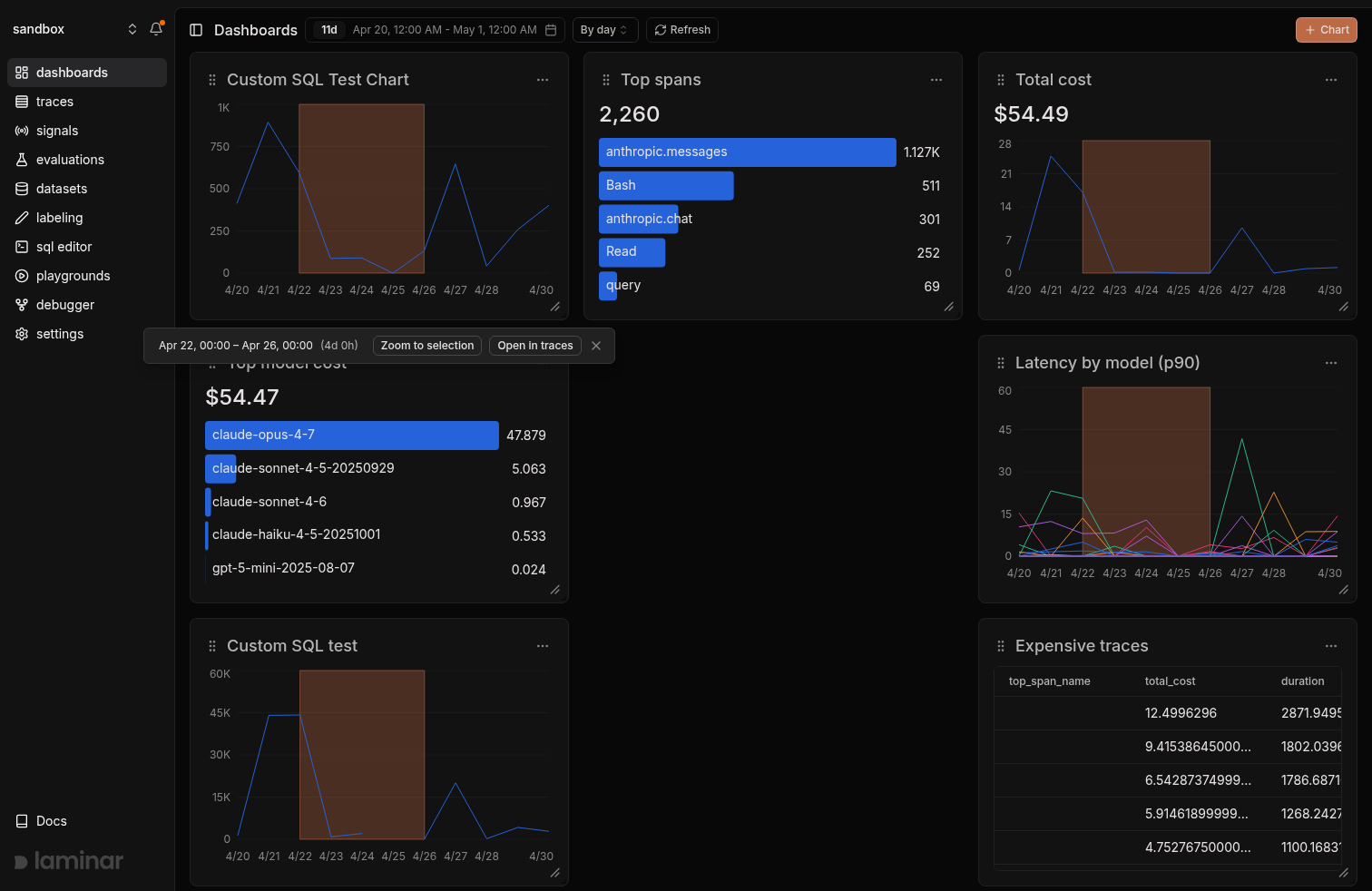Open options menu for Latency by model card

click(1331, 363)
